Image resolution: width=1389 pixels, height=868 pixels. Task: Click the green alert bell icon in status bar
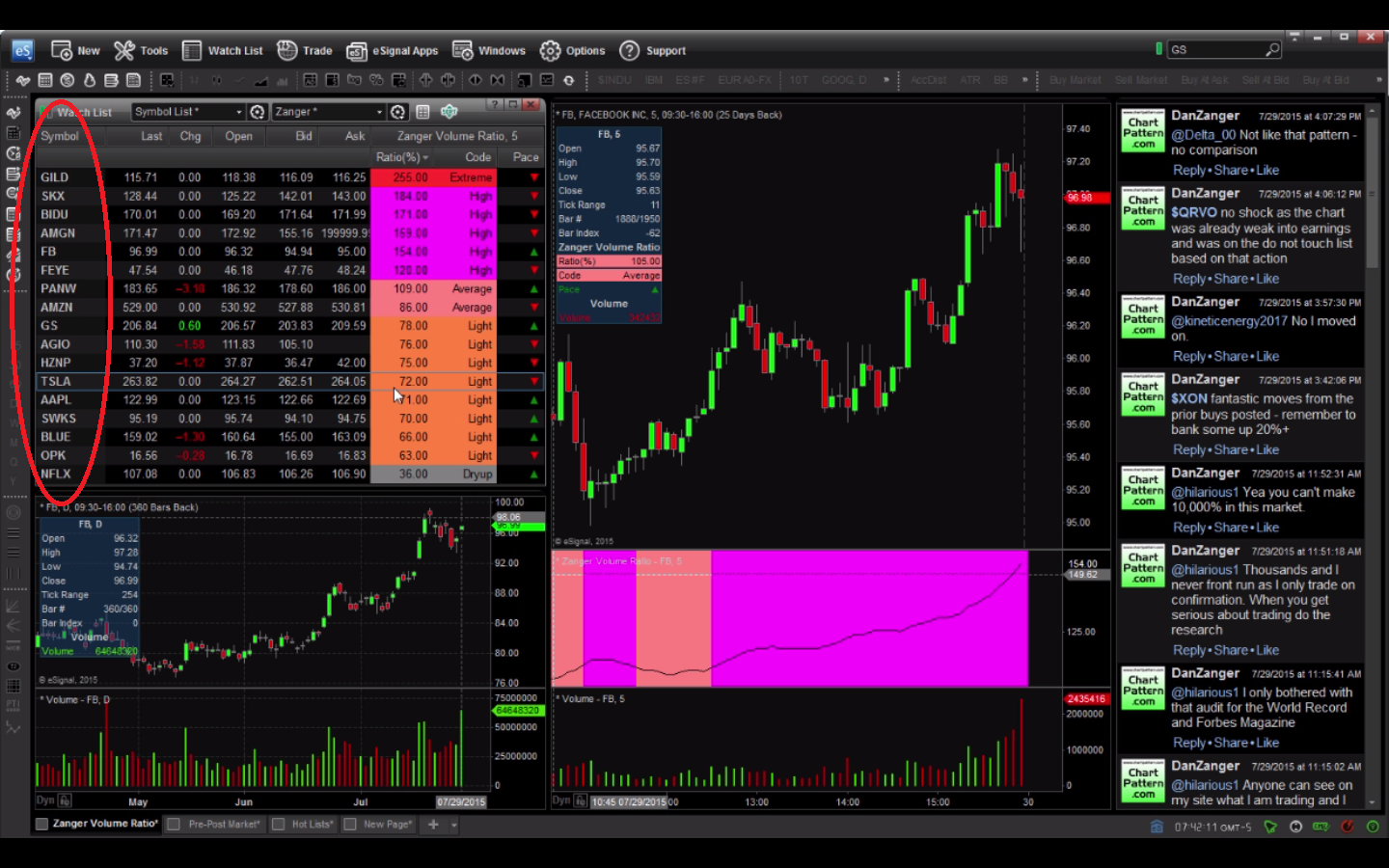[1271, 827]
